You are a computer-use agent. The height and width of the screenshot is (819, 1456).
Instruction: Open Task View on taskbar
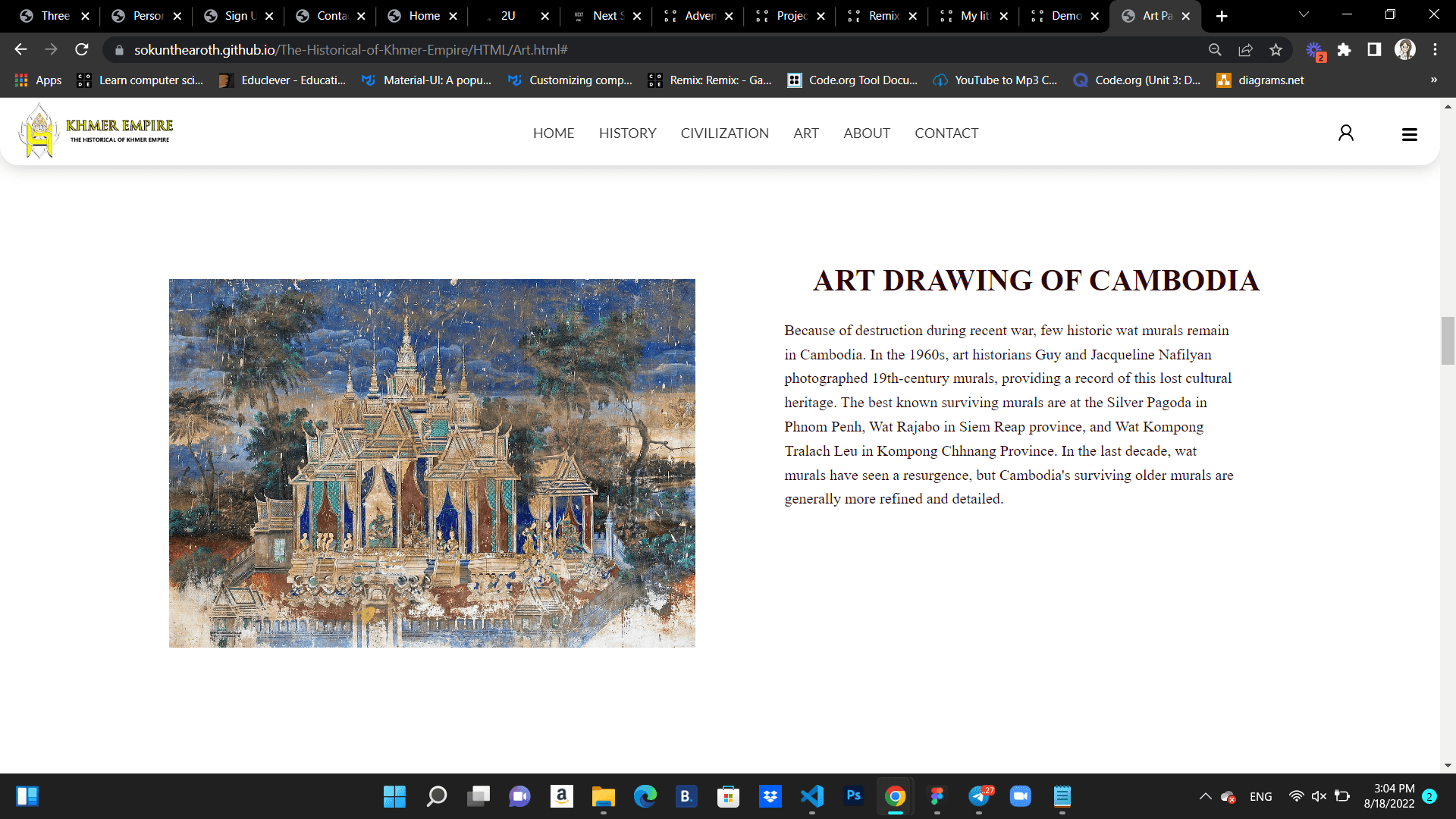point(479,796)
